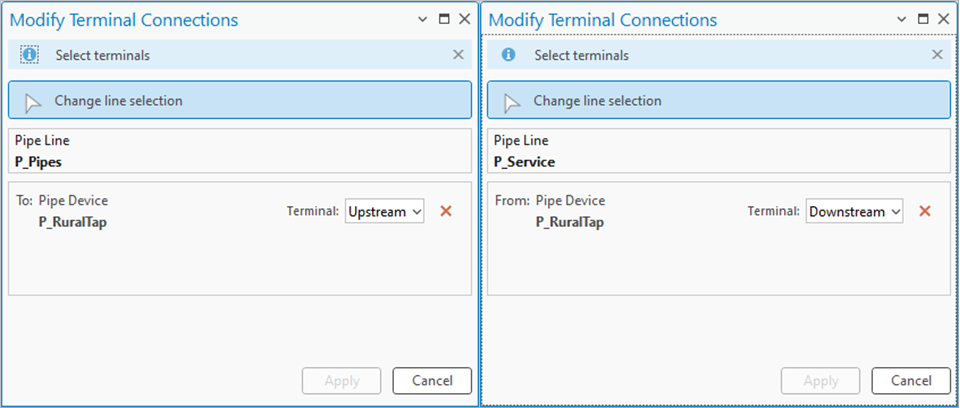Remove the From P_RuralTap terminal connection
Image resolution: width=960 pixels, height=408 pixels.
click(925, 211)
